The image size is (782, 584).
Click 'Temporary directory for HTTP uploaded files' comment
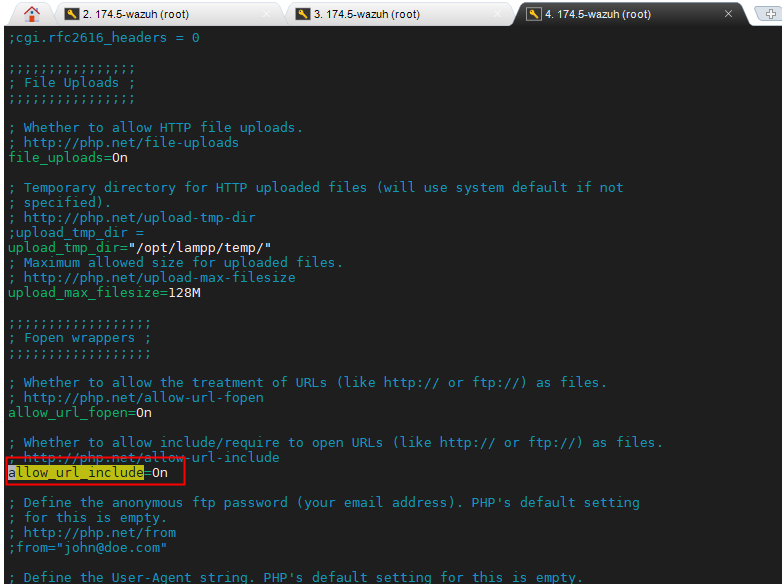316,188
